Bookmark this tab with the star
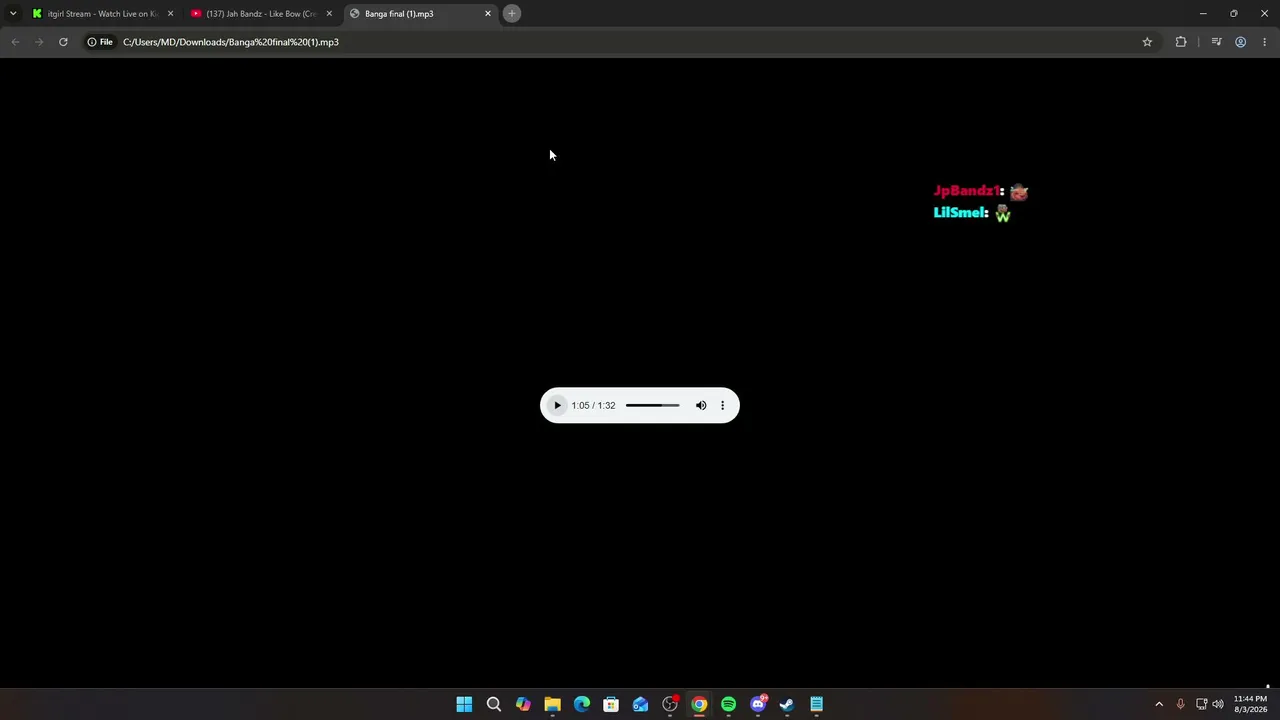The width and height of the screenshot is (1280, 720). pyautogui.click(x=1147, y=42)
